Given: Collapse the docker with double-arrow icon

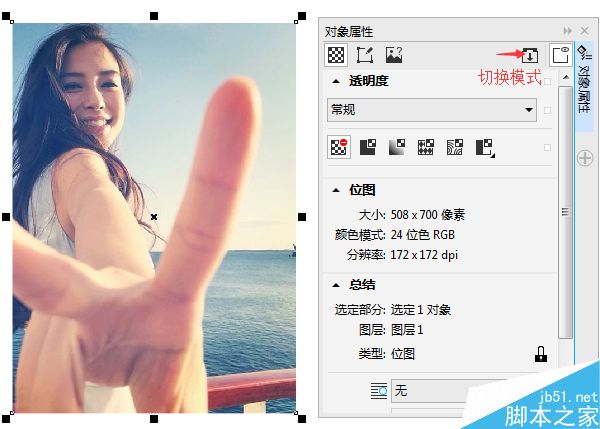Looking at the screenshot, I should (567, 31).
